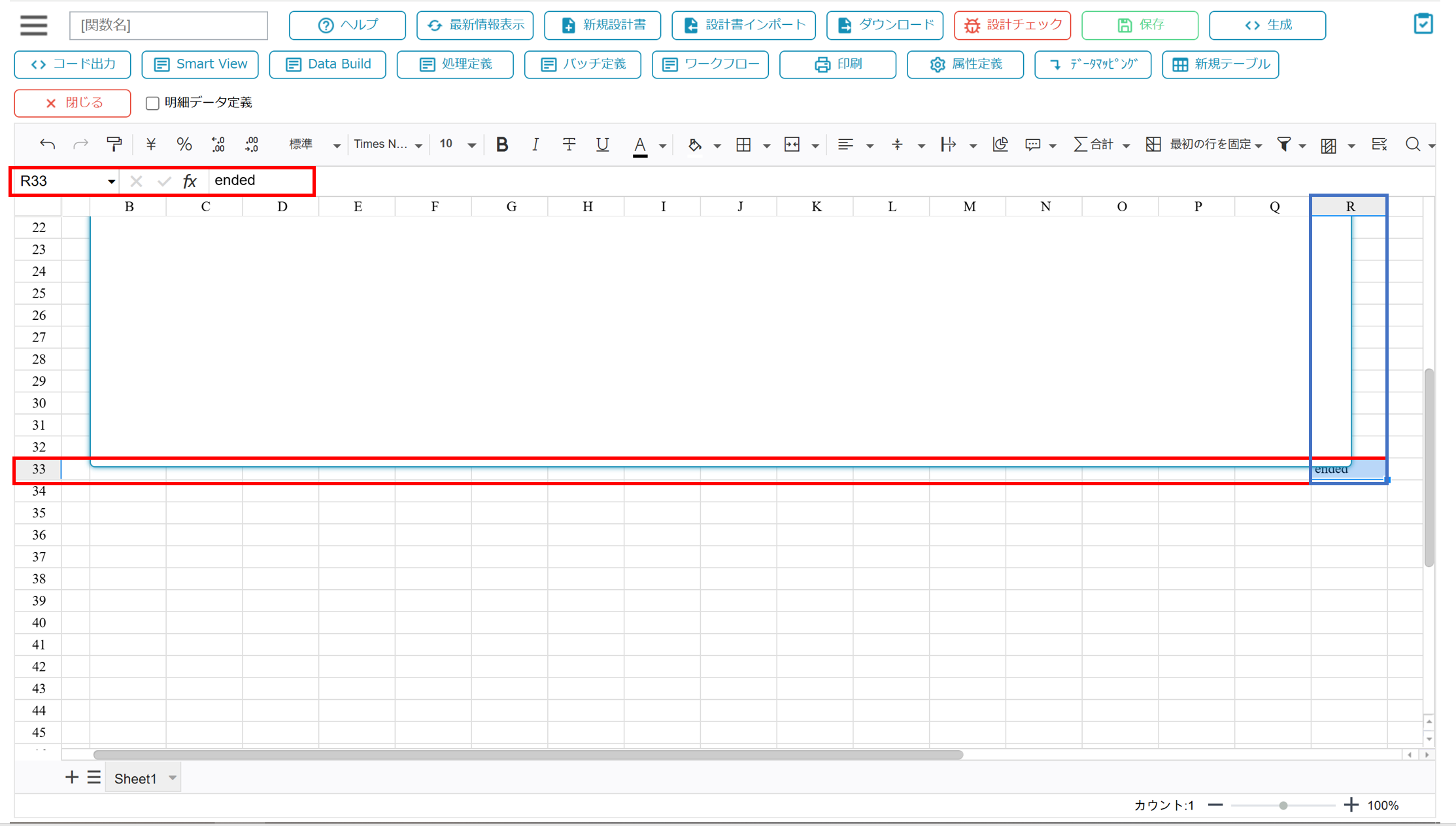Image resolution: width=1456 pixels, height=826 pixels.
Task: Click the [関数名] input field
Action: (x=169, y=25)
